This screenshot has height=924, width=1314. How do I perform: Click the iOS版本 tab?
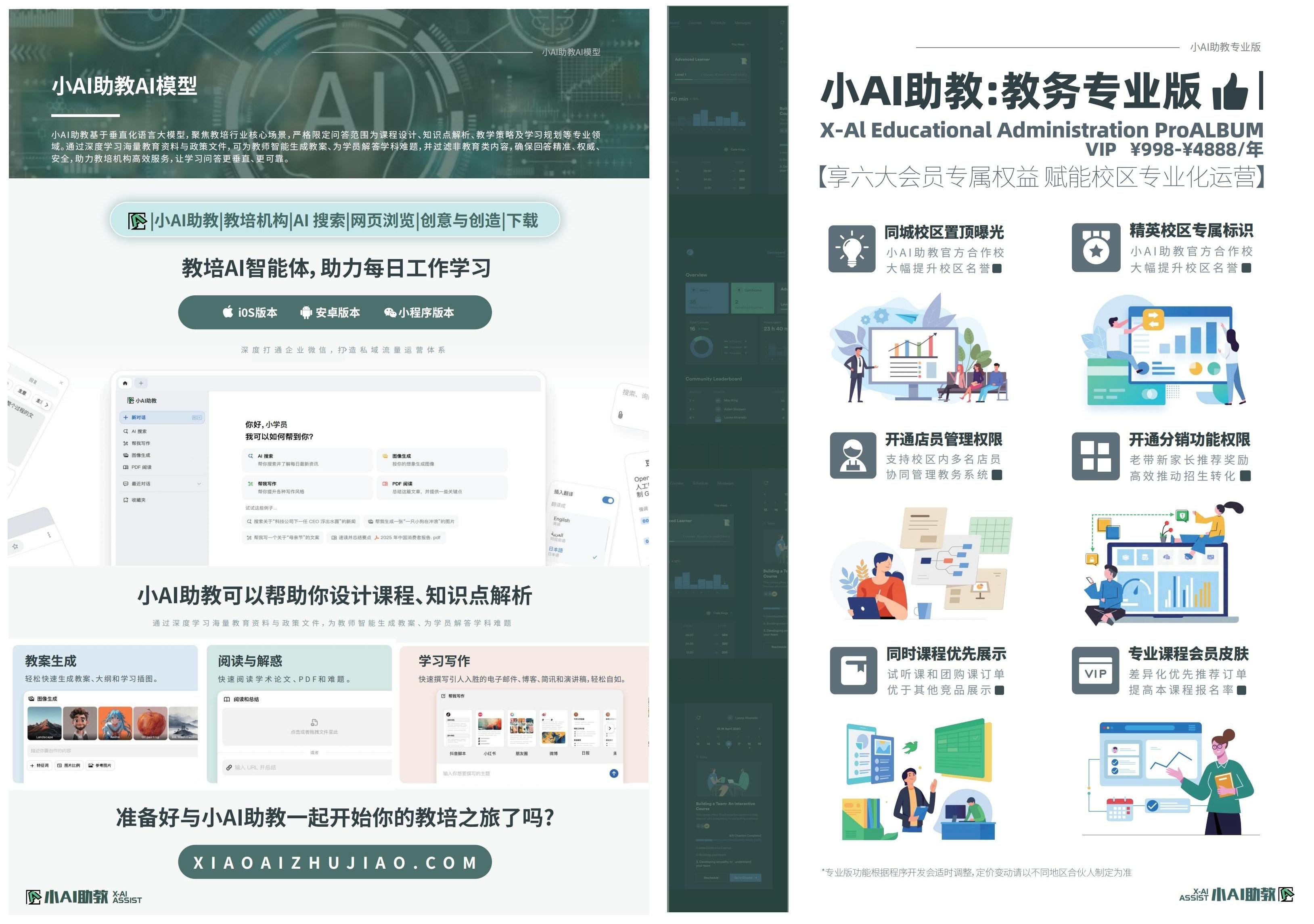[x=250, y=312]
